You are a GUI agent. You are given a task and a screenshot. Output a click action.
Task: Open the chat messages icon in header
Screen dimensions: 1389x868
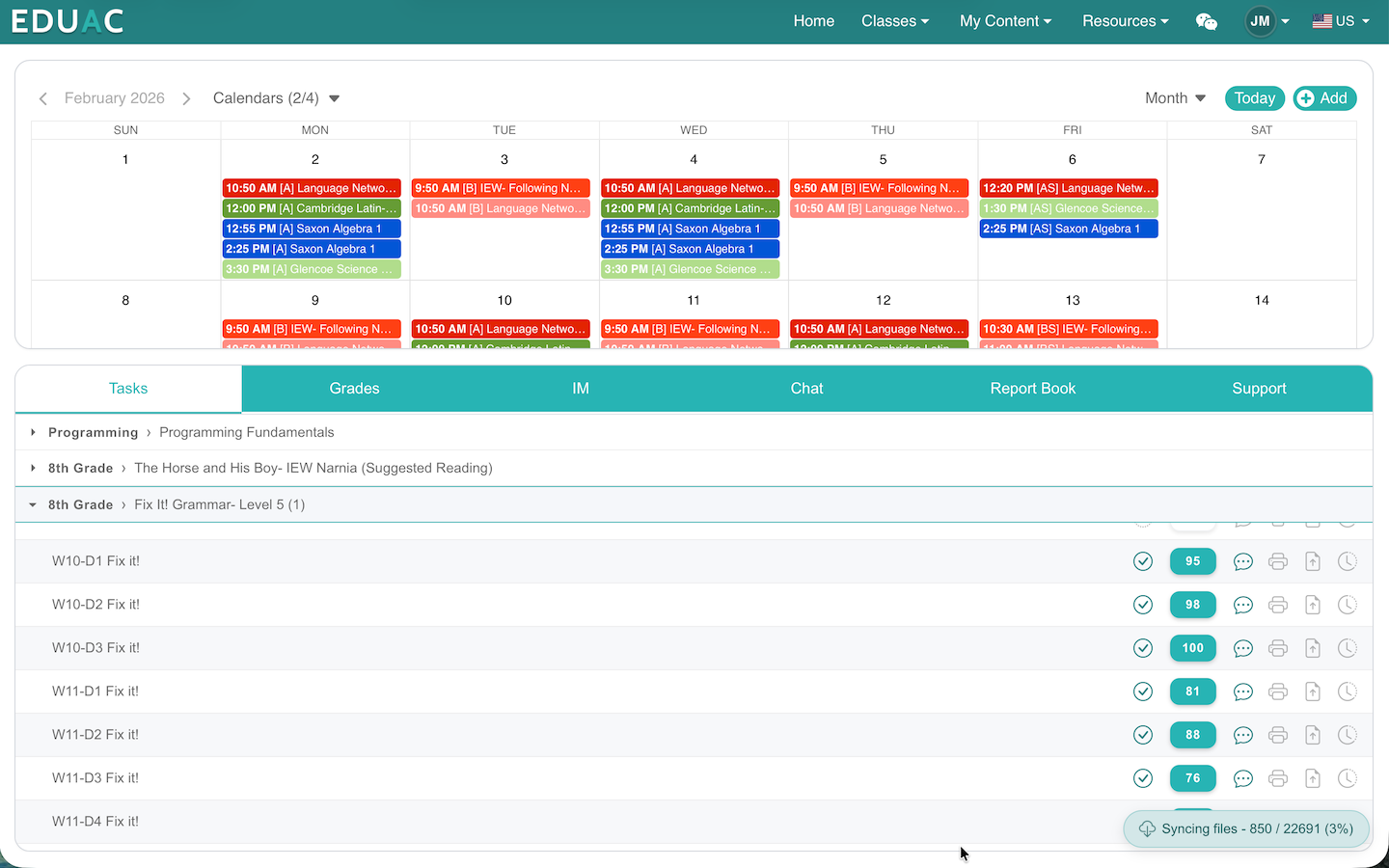pyautogui.click(x=1206, y=21)
